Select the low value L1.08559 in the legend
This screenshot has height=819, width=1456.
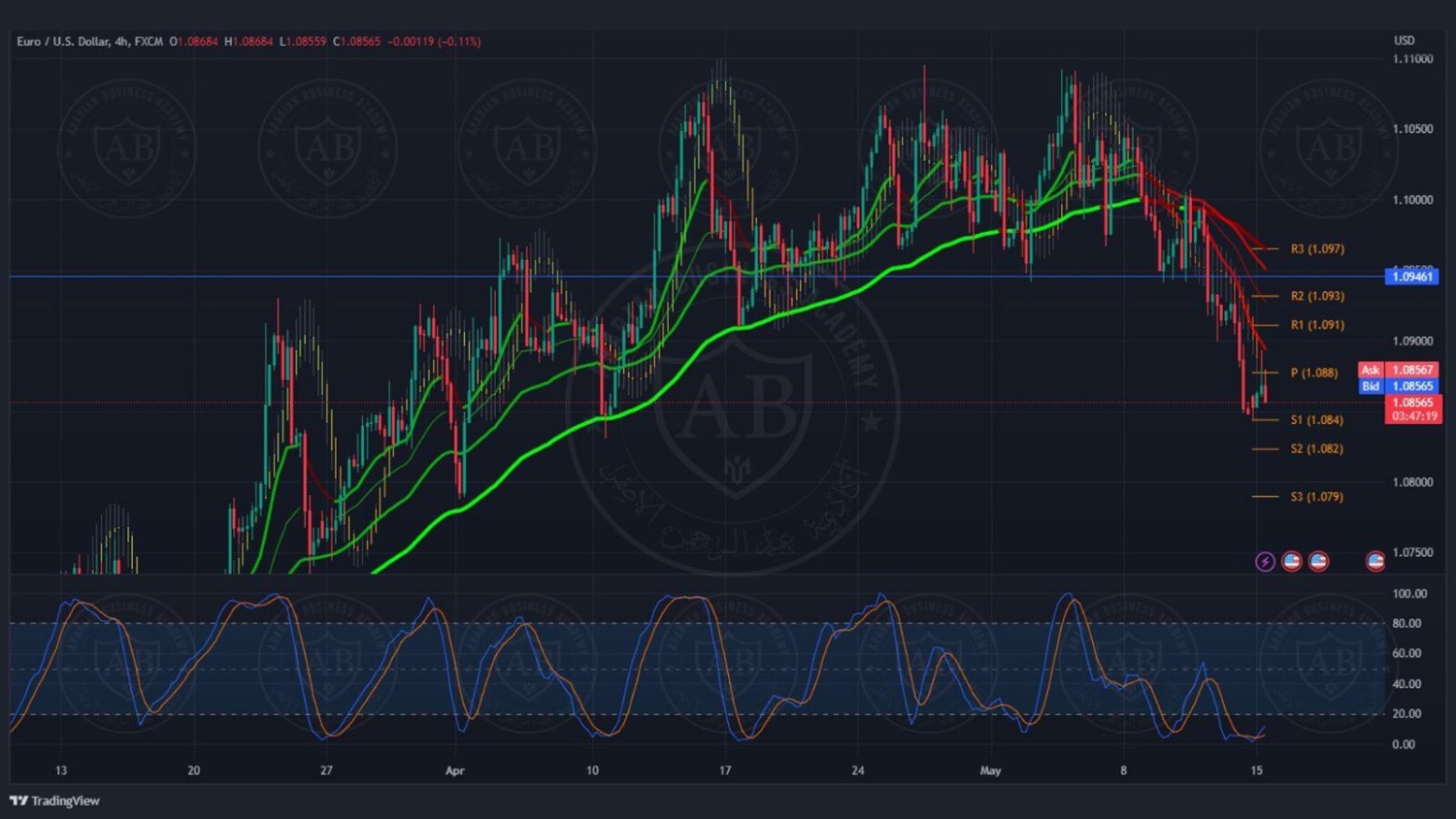pyautogui.click(x=303, y=42)
